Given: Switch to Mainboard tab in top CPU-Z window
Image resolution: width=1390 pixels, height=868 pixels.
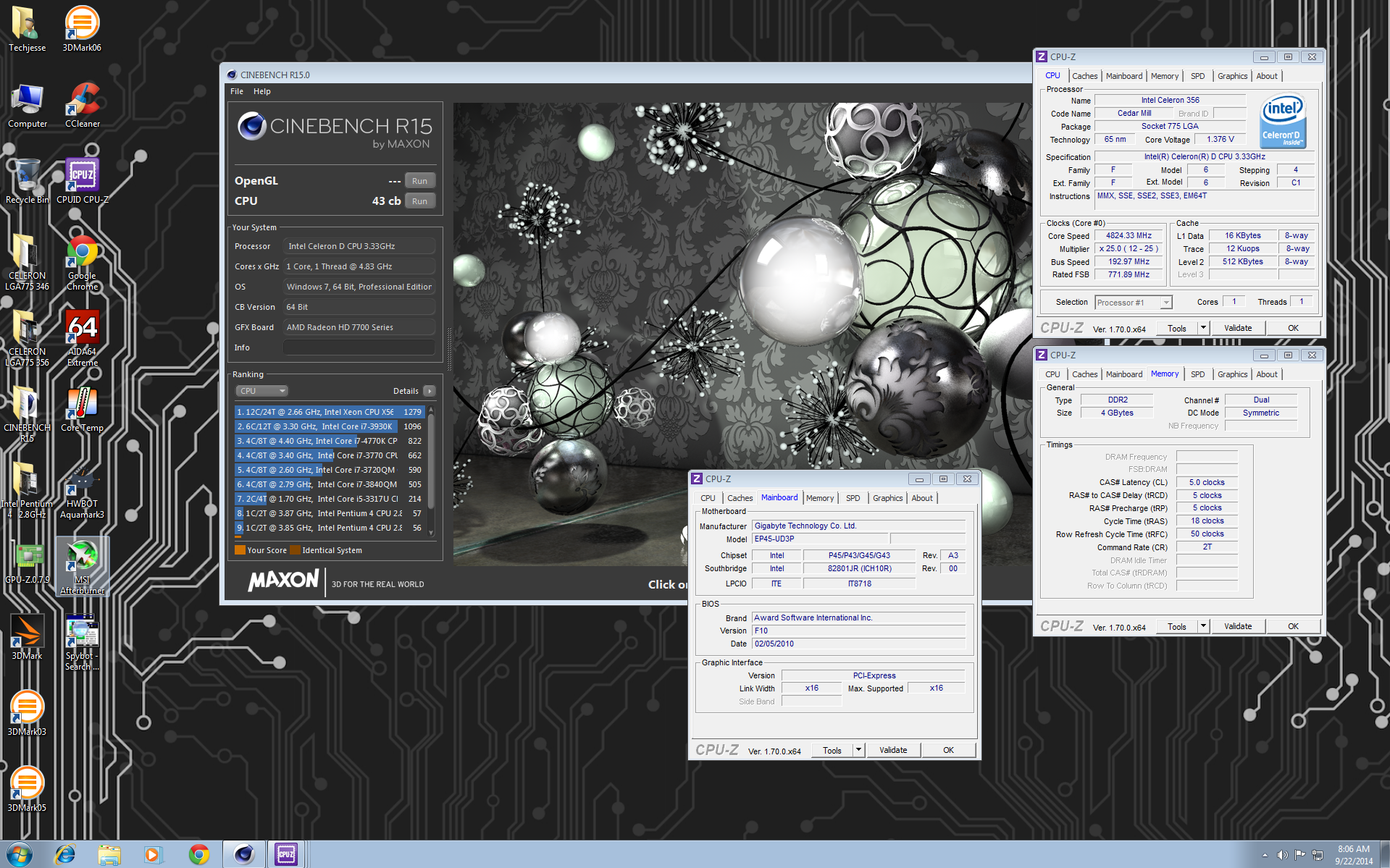Looking at the screenshot, I should point(1123,76).
